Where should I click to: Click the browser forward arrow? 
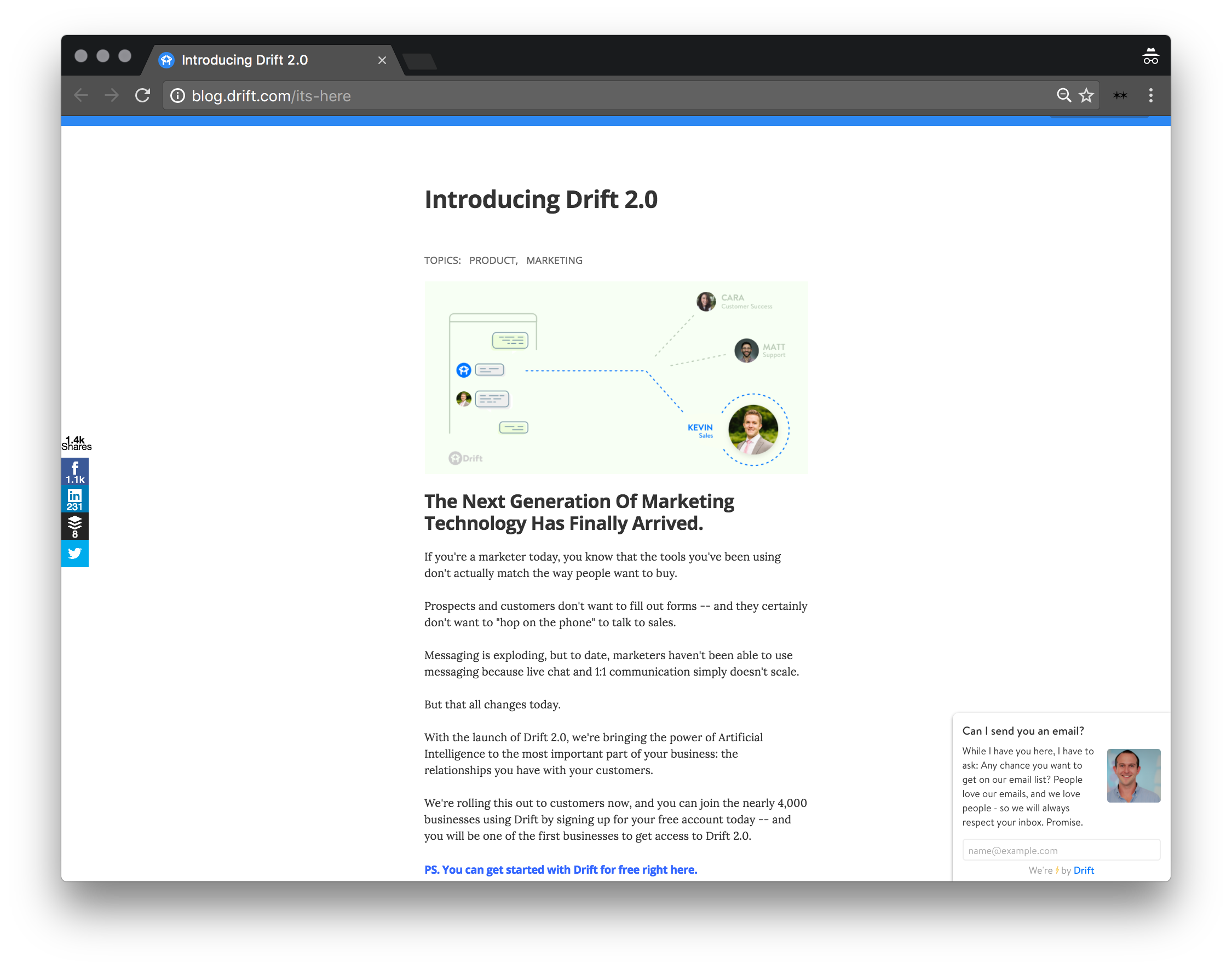[x=112, y=95]
